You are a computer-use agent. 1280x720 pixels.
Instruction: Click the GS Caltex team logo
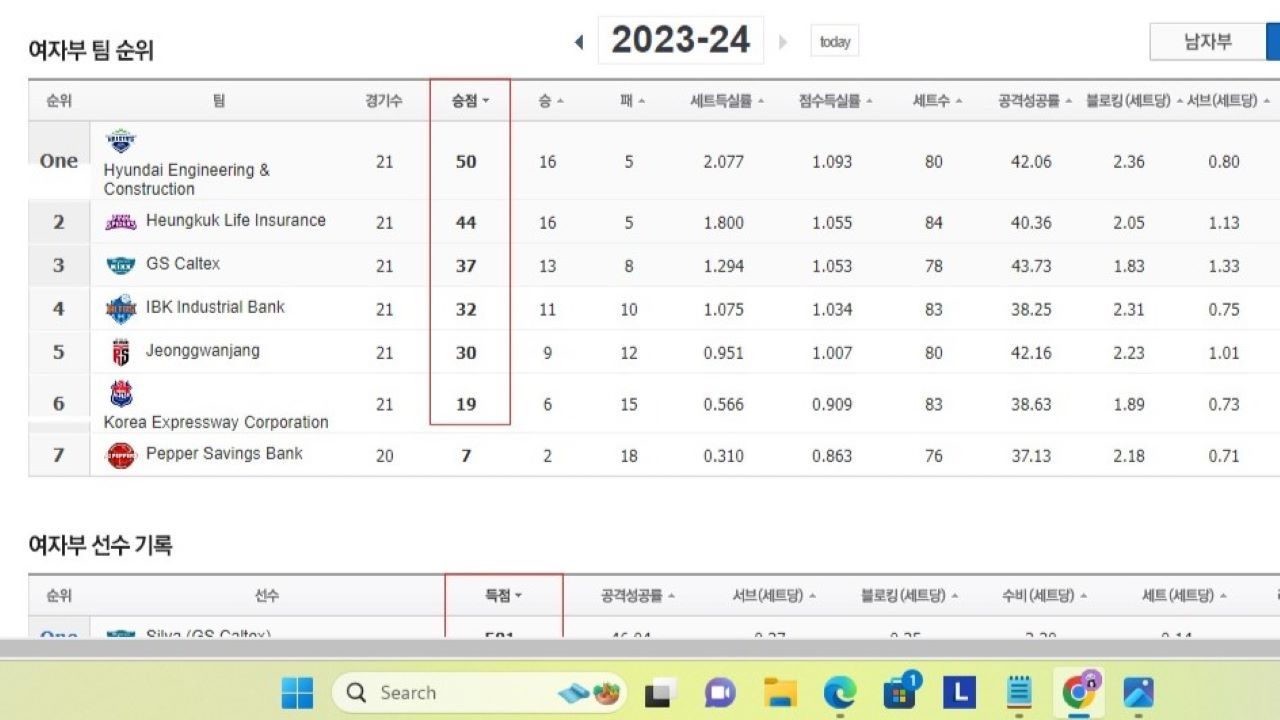120,265
